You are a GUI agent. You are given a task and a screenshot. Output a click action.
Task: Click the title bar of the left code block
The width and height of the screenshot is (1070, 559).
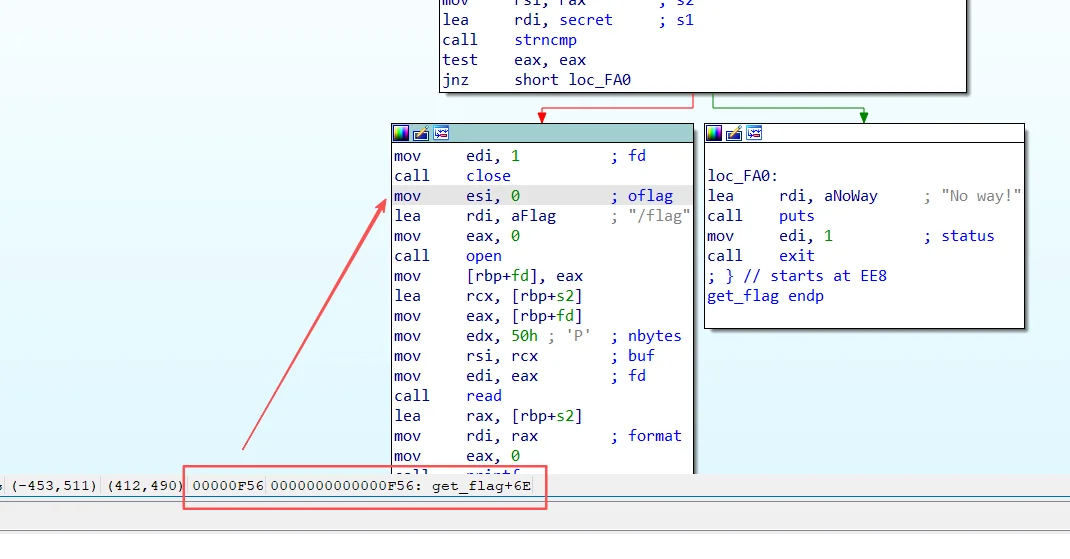(570, 133)
